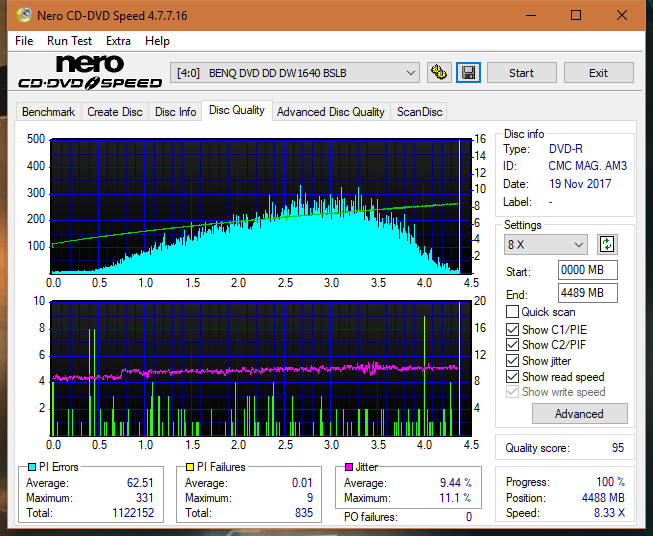Image resolution: width=653 pixels, height=536 pixels.
Task: Switch to the Disc Info tab
Action: click(x=175, y=112)
